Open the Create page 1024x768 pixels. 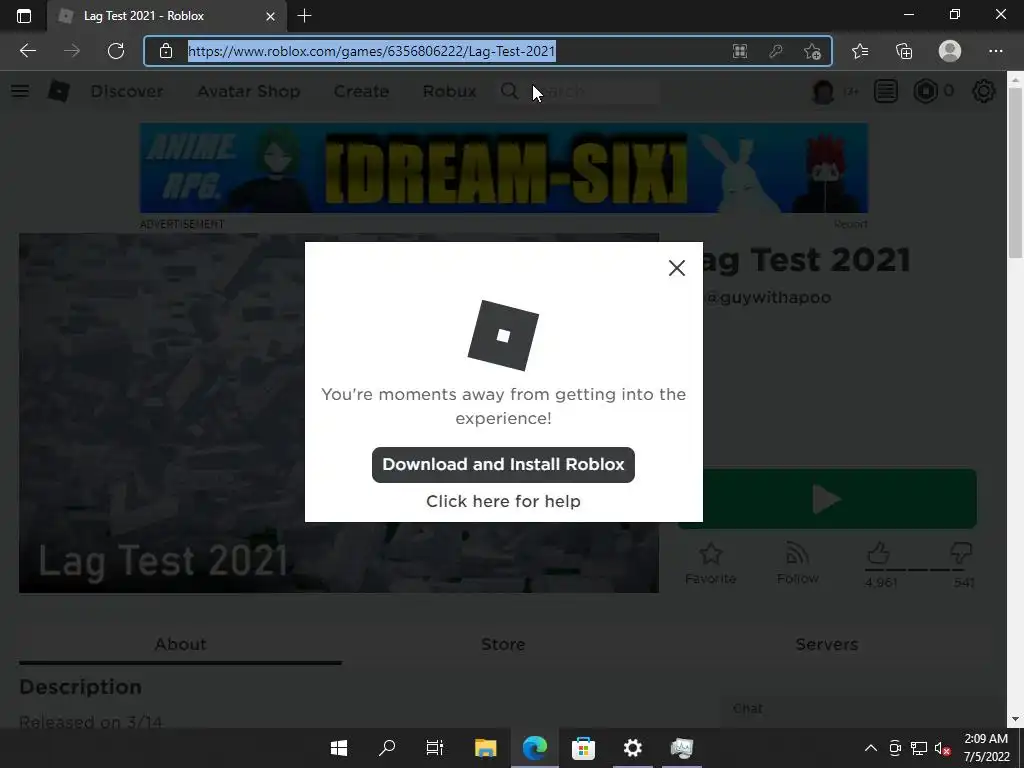pyautogui.click(x=361, y=91)
